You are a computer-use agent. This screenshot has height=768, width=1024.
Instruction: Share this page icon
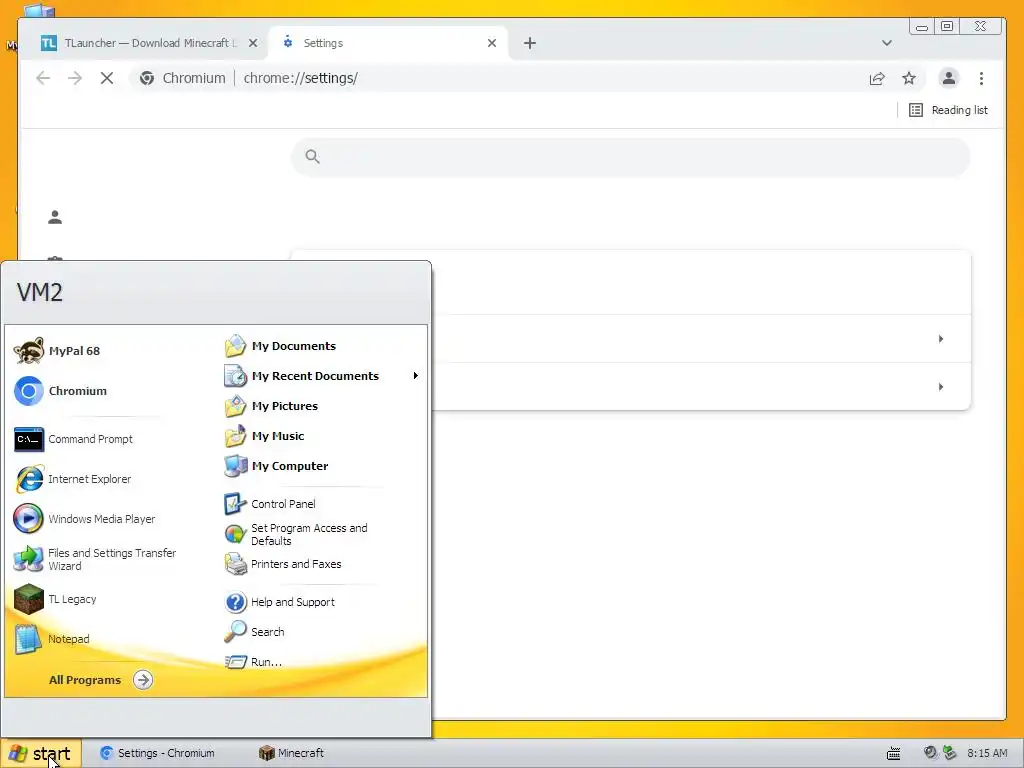tap(877, 78)
